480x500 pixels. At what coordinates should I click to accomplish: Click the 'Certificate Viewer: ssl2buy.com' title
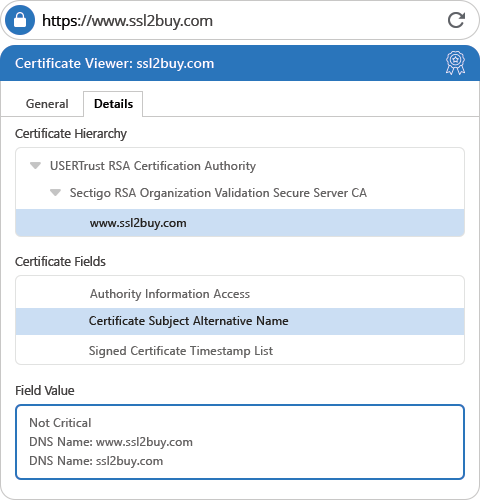tap(115, 63)
